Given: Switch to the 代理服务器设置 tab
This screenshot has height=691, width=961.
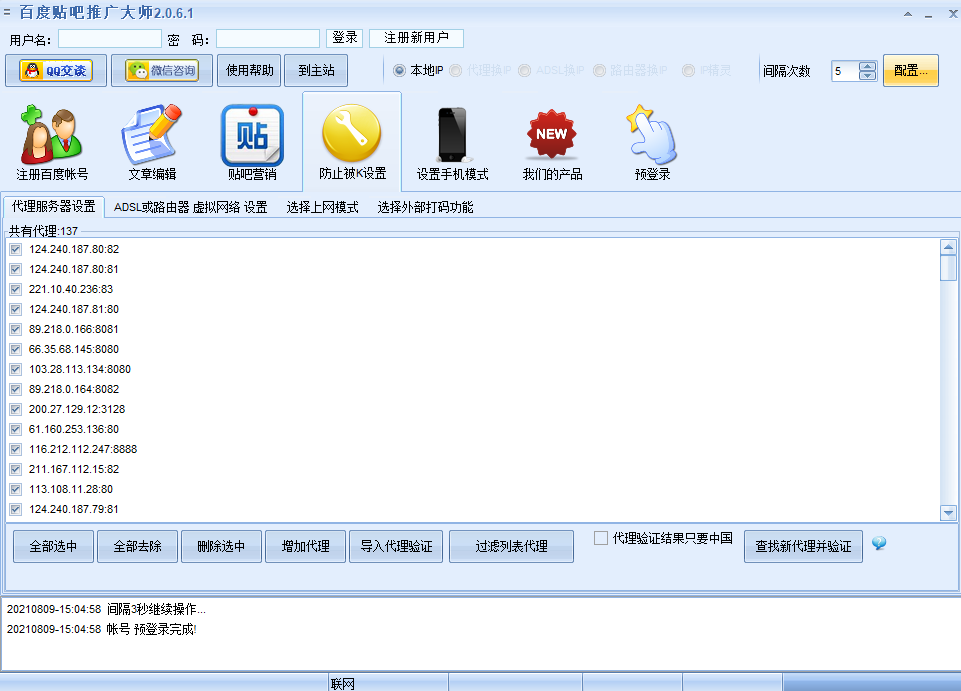Looking at the screenshot, I should 54,207.
